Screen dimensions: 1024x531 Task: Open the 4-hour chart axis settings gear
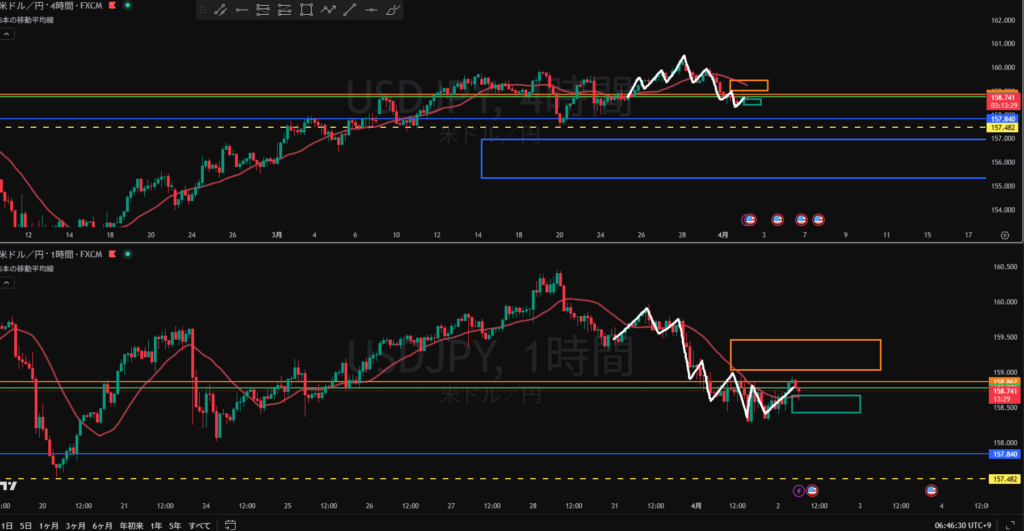pyautogui.click(x=1004, y=234)
